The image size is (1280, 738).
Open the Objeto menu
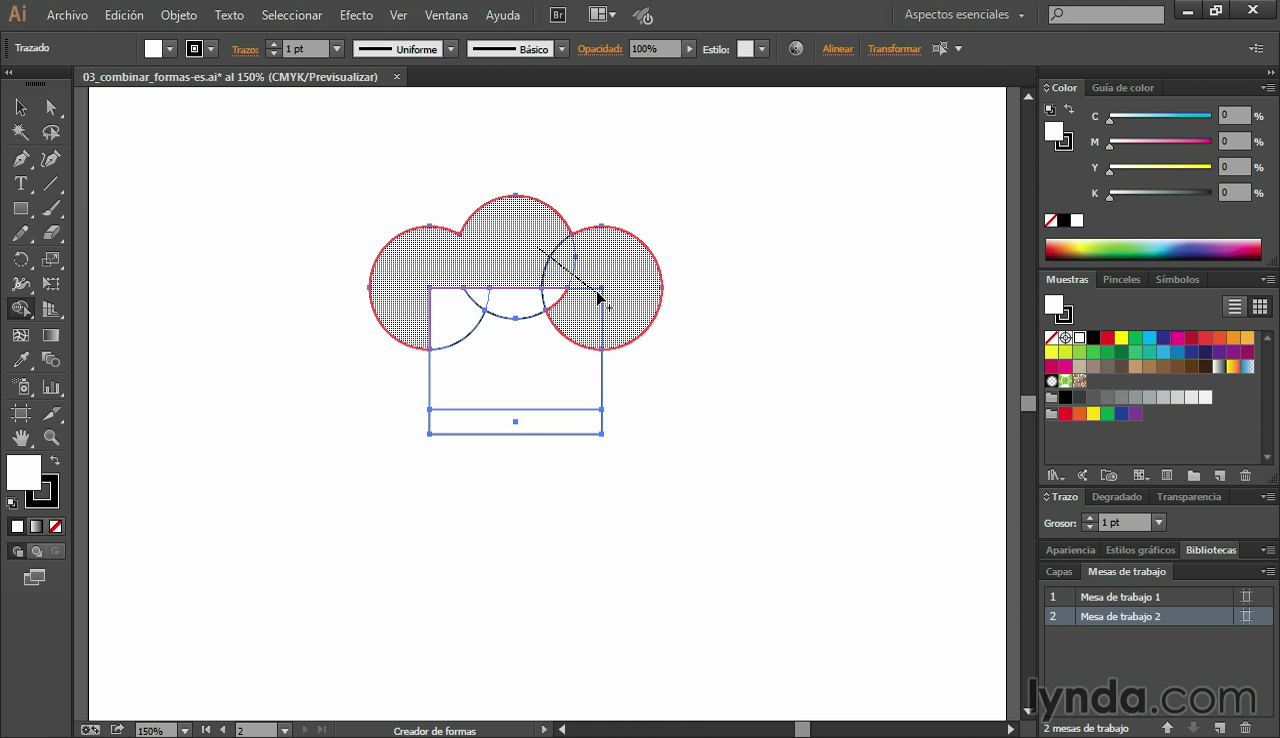point(179,15)
